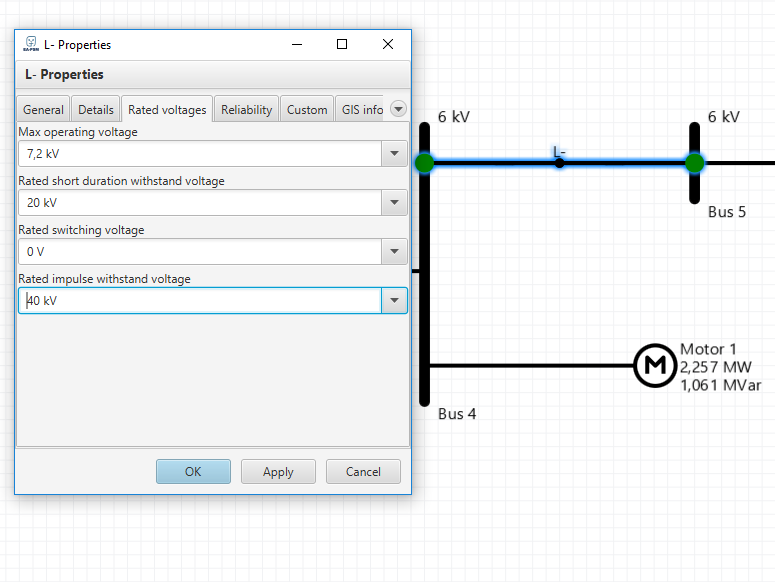Image resolution: width=775 pixels, height=582 pixels.
Task: Switch to the Details tab
Action: (96, 109)
